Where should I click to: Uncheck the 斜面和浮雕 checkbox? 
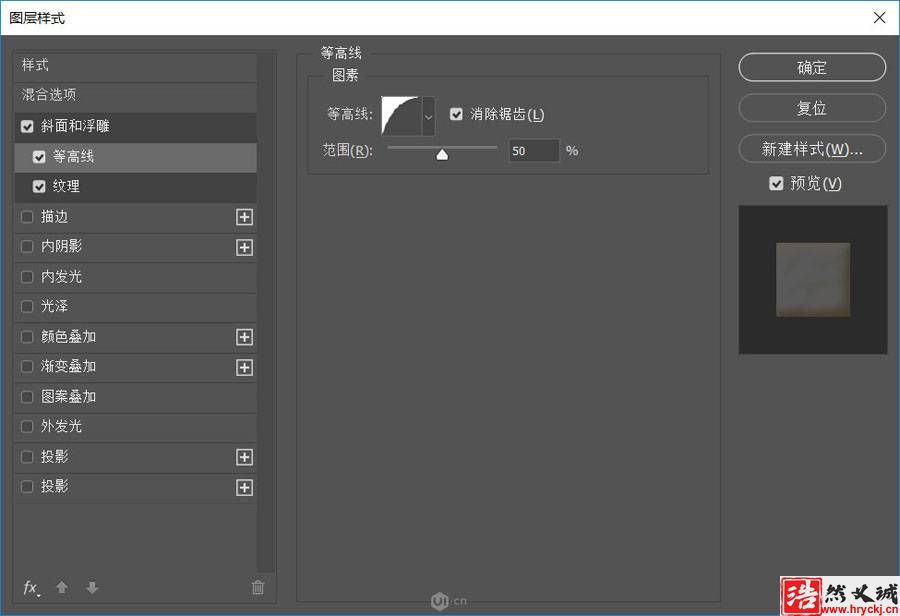[27, 126]
